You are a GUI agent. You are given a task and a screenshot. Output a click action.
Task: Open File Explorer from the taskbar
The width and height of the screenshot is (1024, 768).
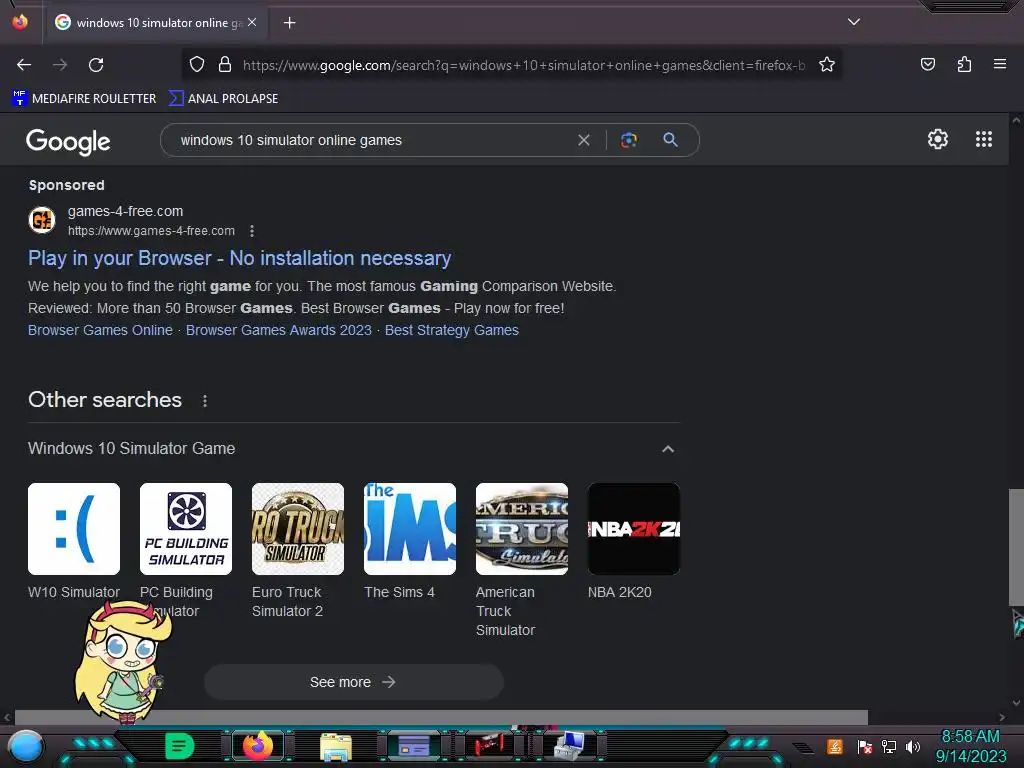click(336, 746)
